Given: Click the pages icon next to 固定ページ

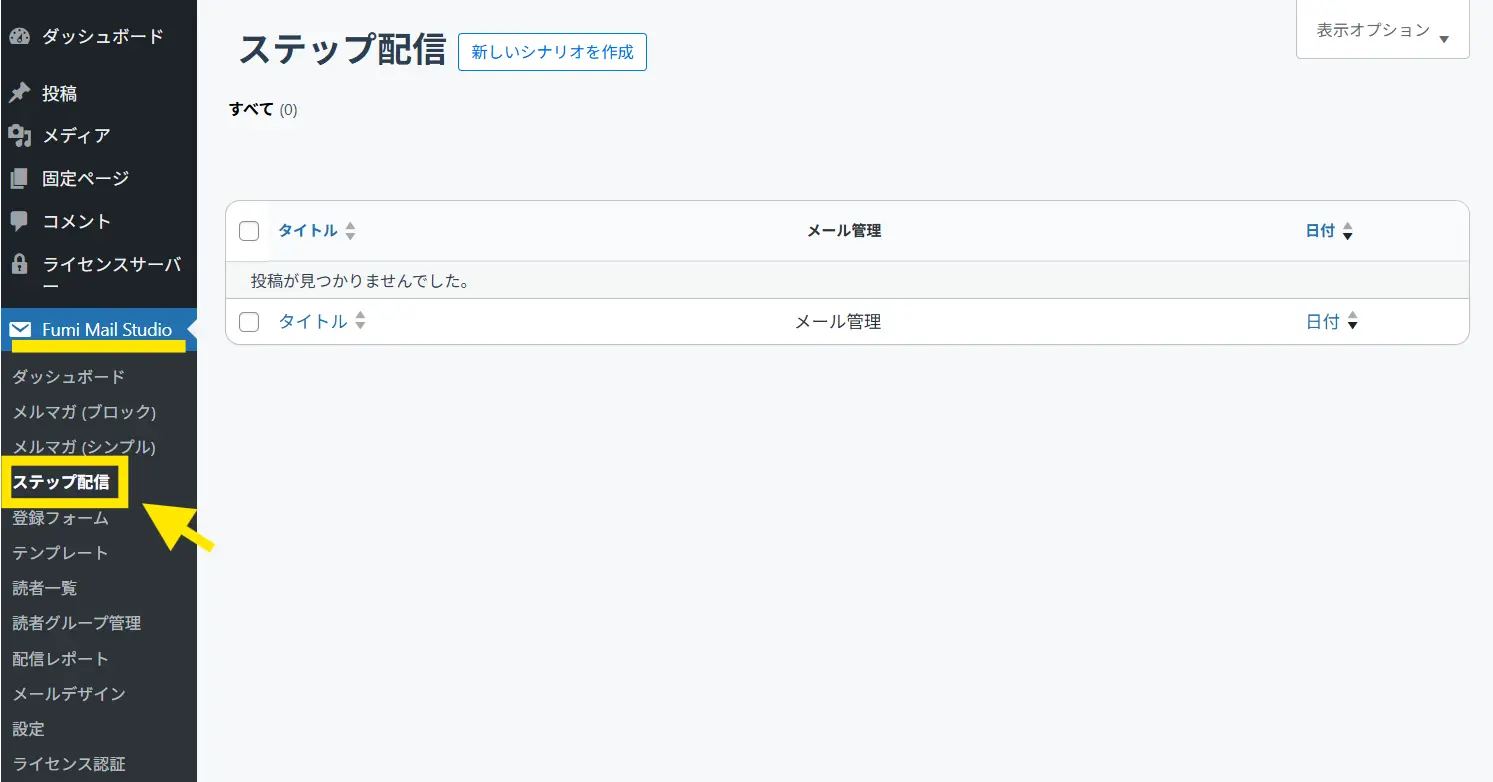Looking at the screenshot, I should 20,179.
